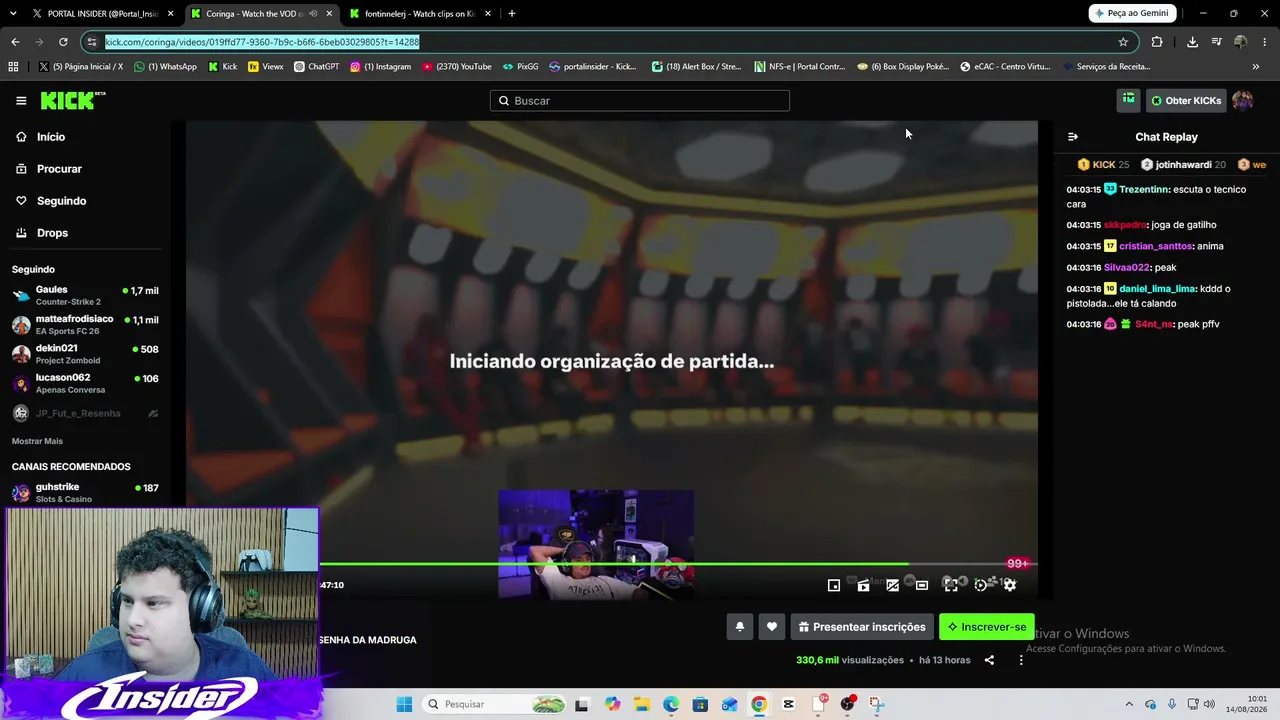The image size is (1280, 720).
Task: Click the browser back arrow
Action: 15,42
